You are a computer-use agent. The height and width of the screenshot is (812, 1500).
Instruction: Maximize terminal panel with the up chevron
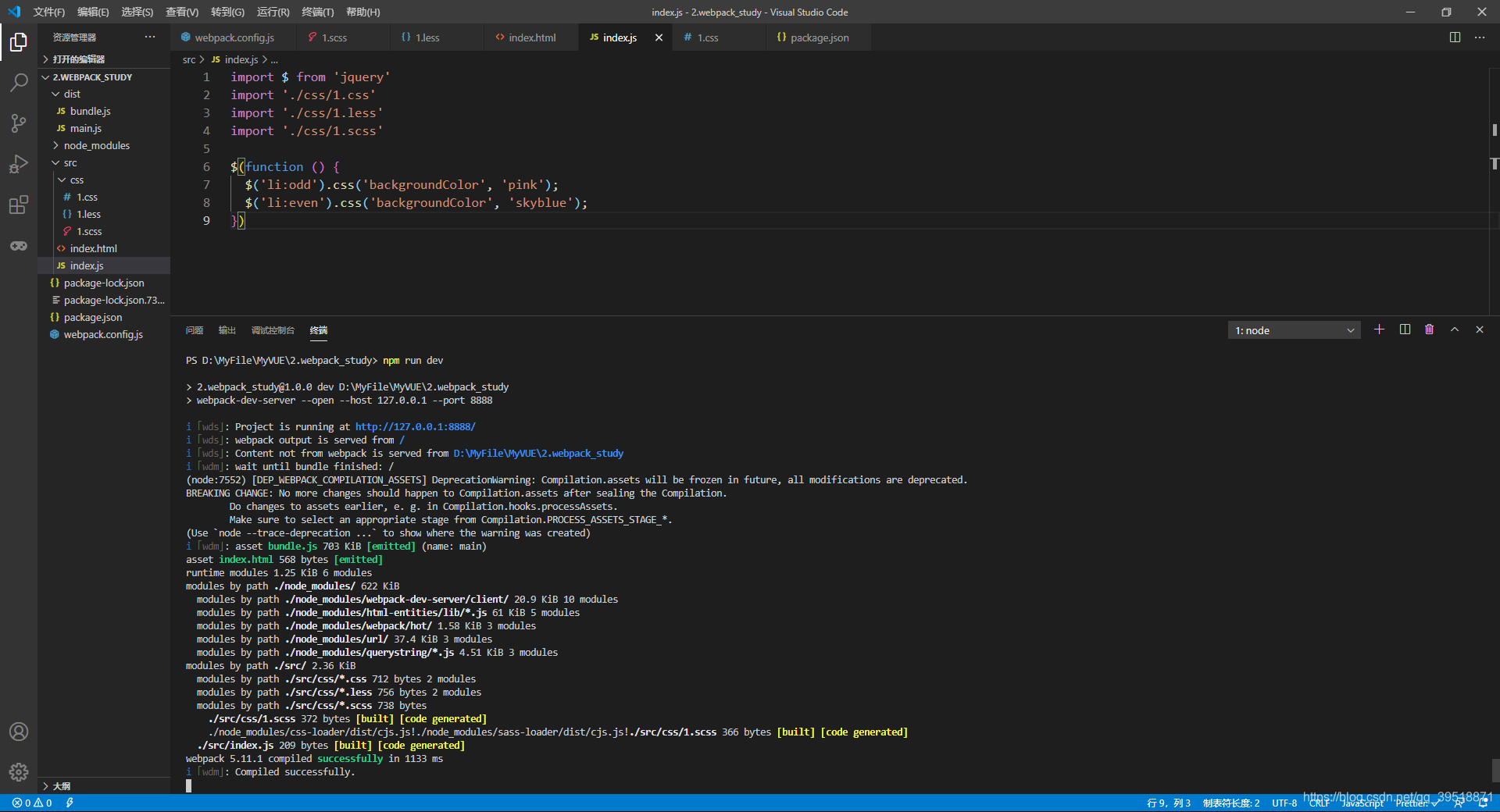click(1455, 329)
